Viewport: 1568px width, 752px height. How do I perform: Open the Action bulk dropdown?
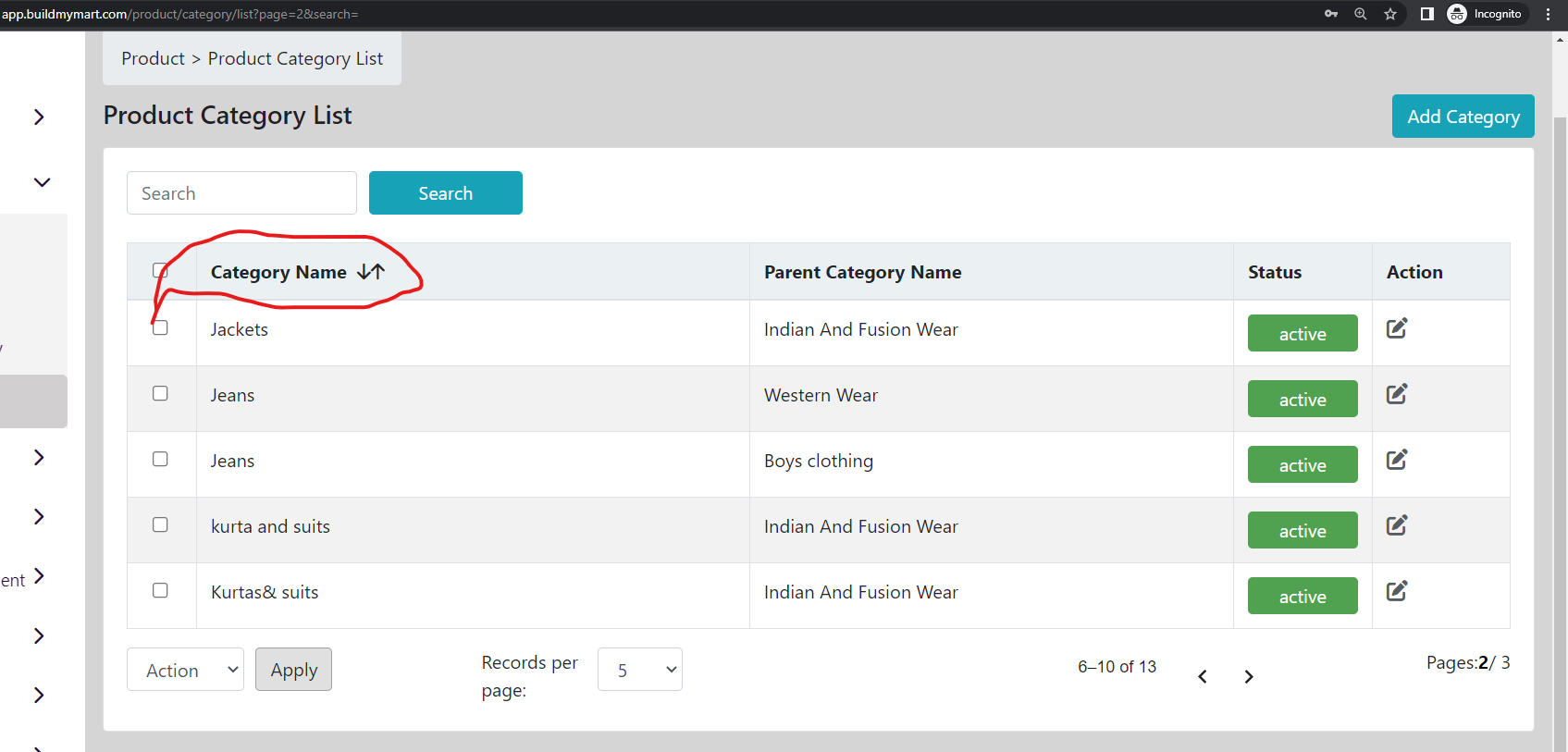click(185, 670)
